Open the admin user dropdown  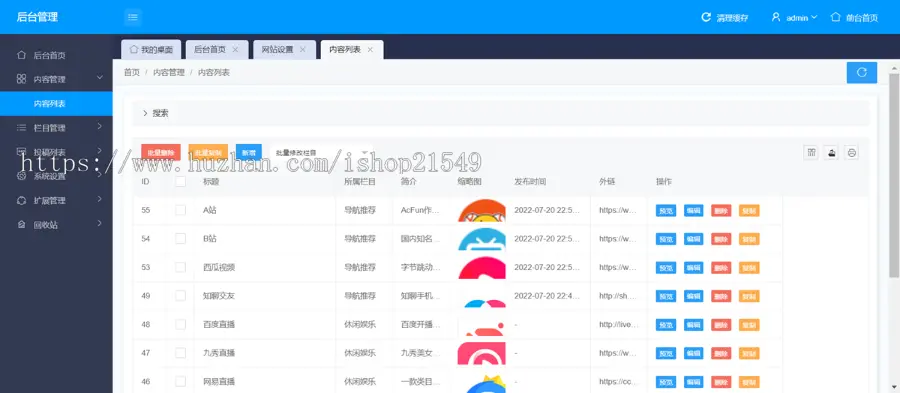tap(794, 18)
